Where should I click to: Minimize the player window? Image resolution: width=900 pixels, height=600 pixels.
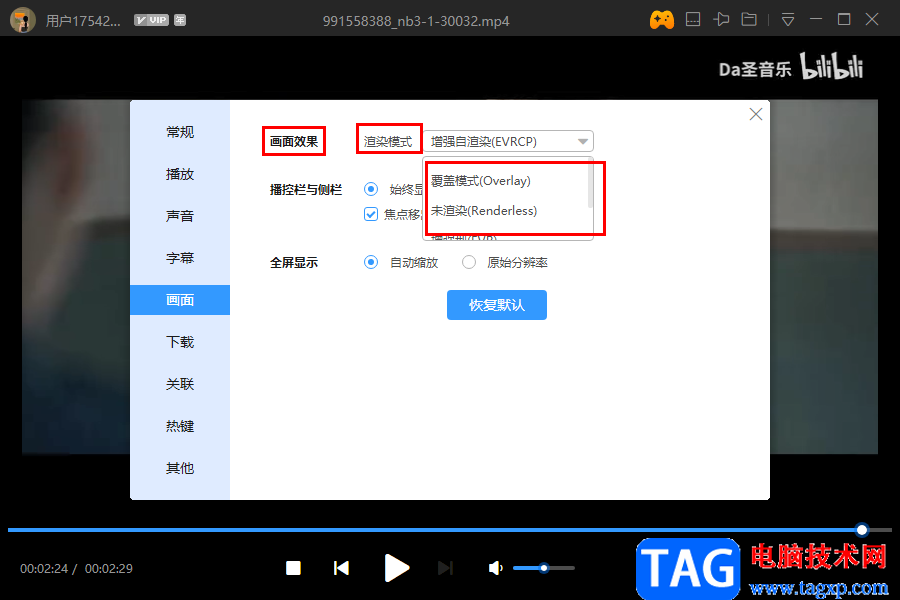[x=816, y=20]
